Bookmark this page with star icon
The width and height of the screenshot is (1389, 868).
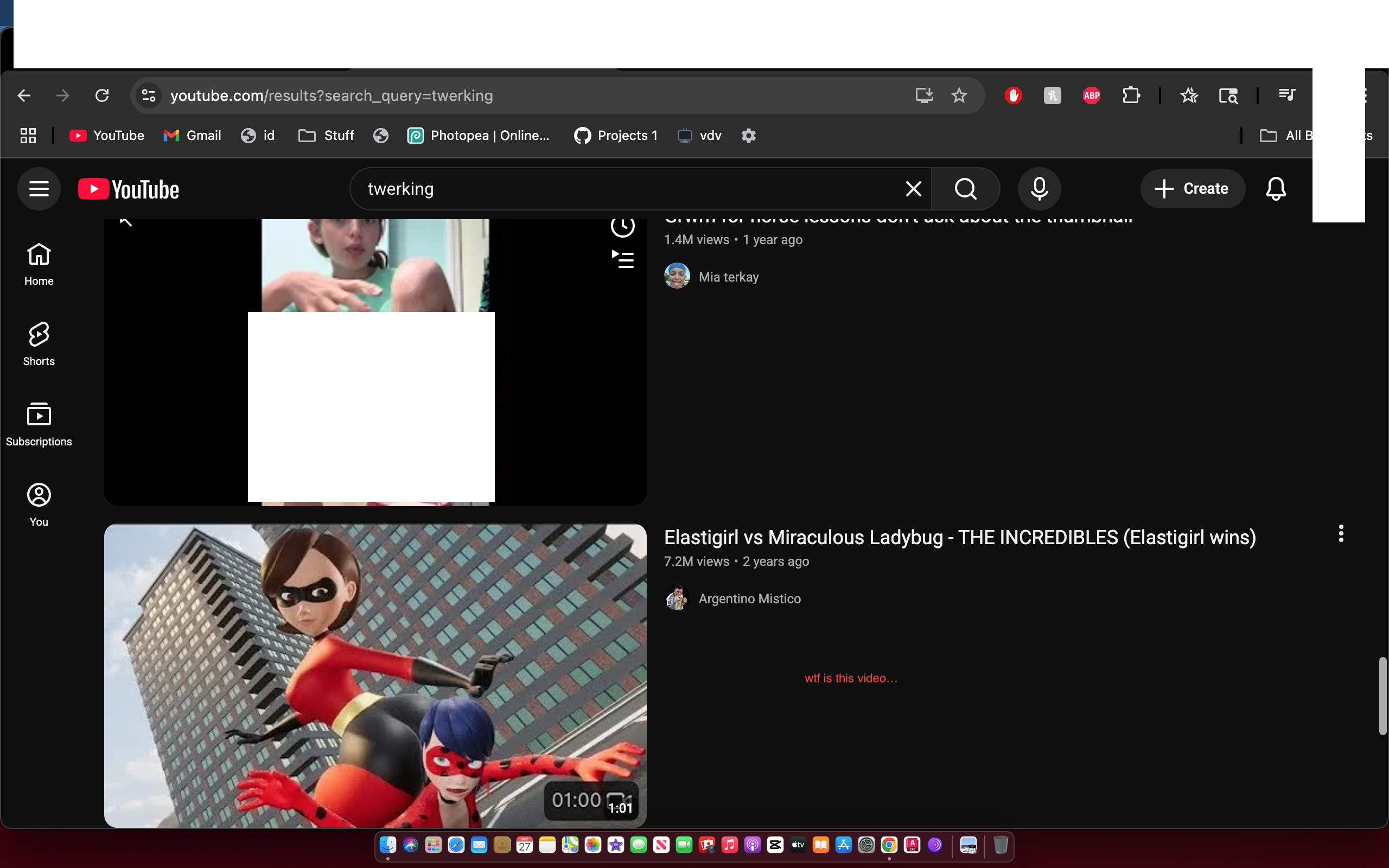coord(959,95)
